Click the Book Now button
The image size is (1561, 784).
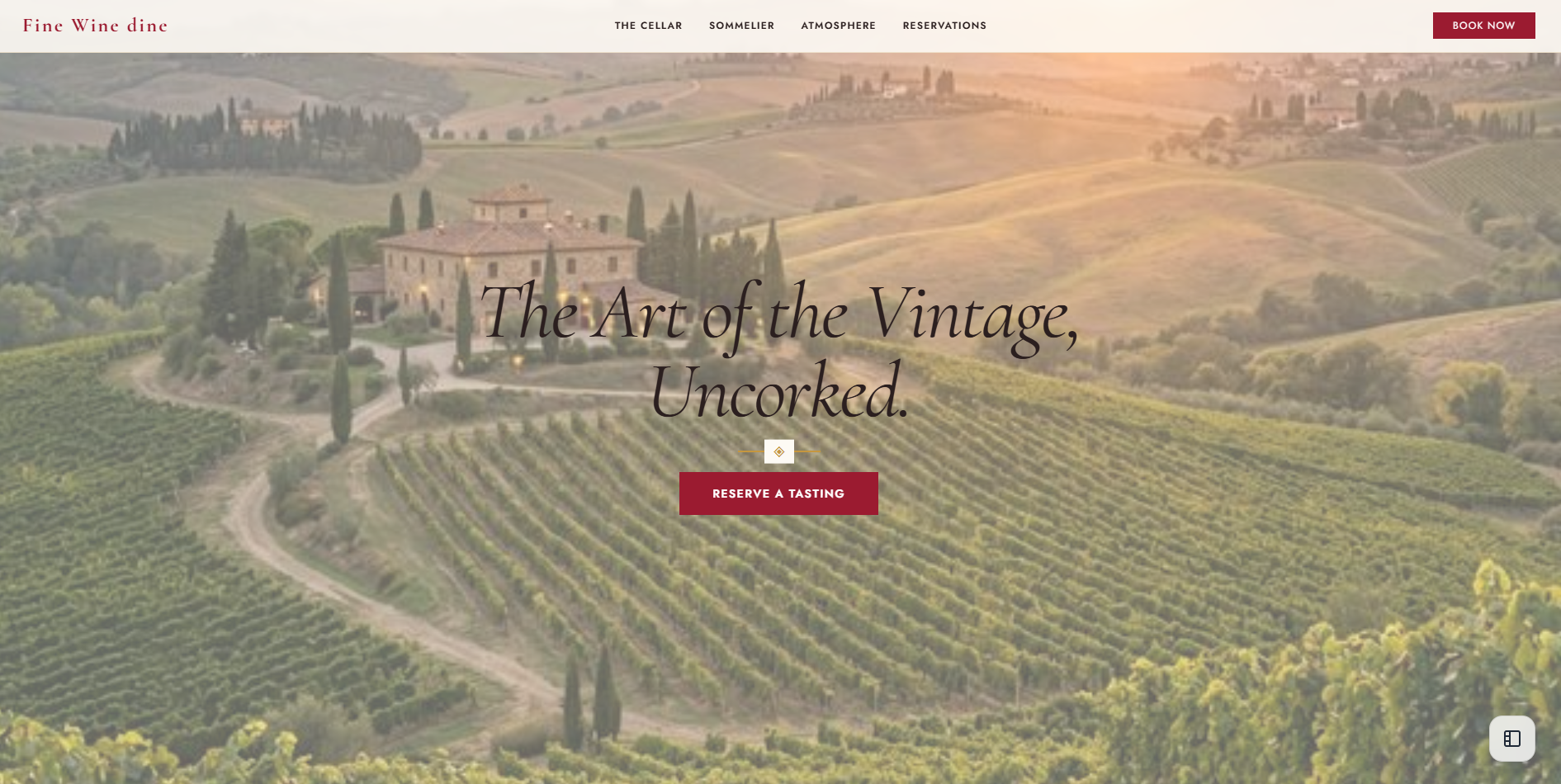tap(1483, 26)
